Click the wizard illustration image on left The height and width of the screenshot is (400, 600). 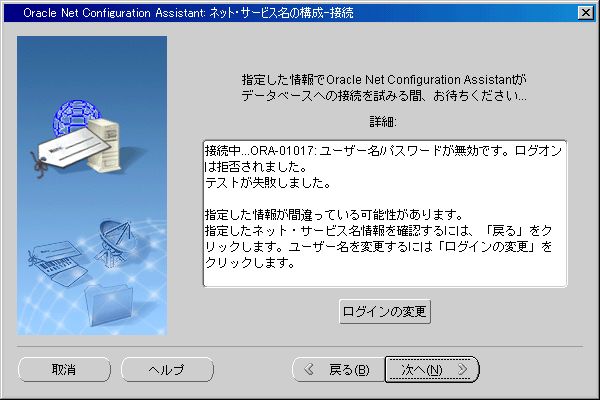coord(92,186)
